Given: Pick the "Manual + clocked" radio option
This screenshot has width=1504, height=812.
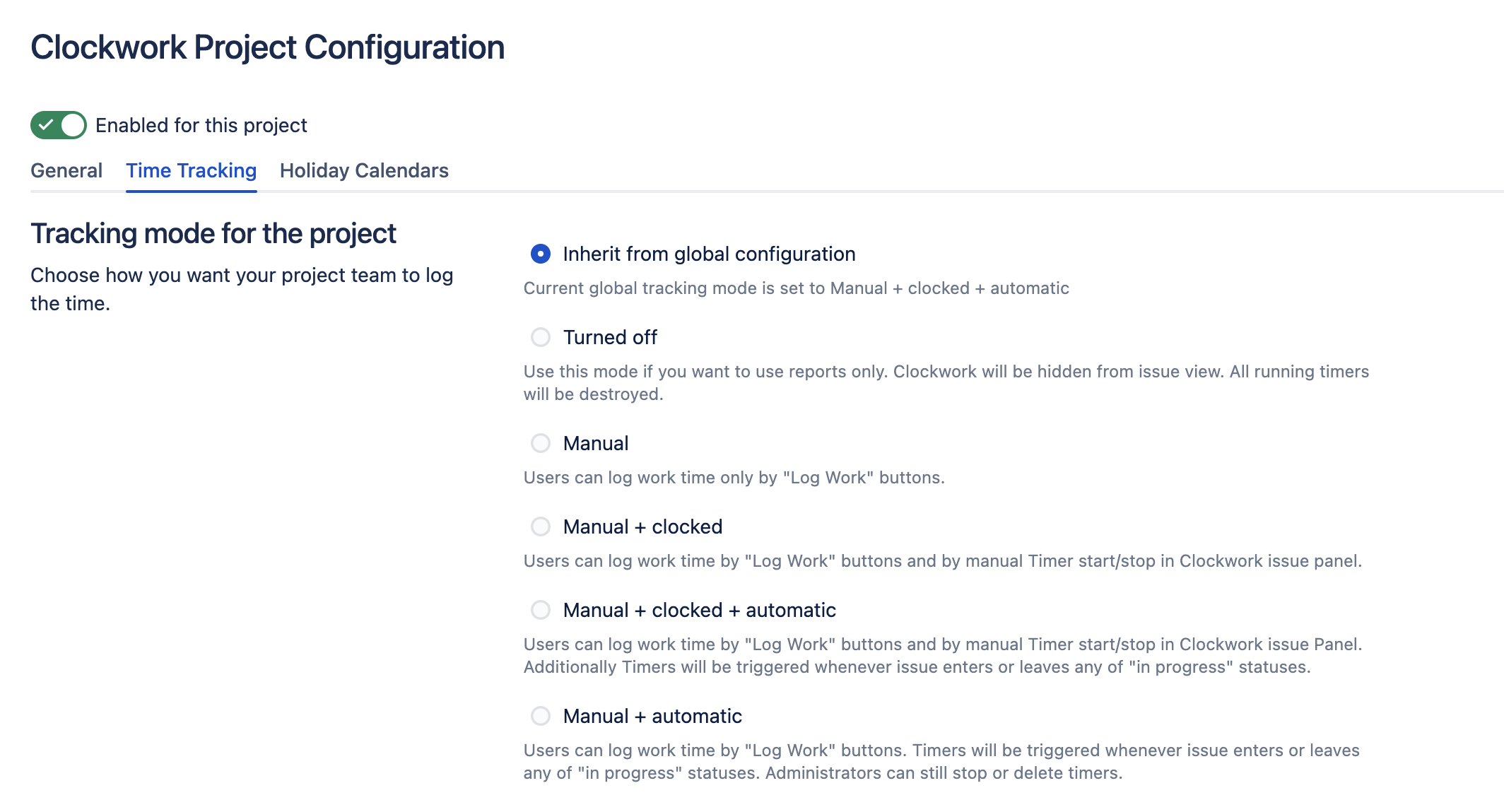Looking at the screenshot, I should tap(541, 526).
